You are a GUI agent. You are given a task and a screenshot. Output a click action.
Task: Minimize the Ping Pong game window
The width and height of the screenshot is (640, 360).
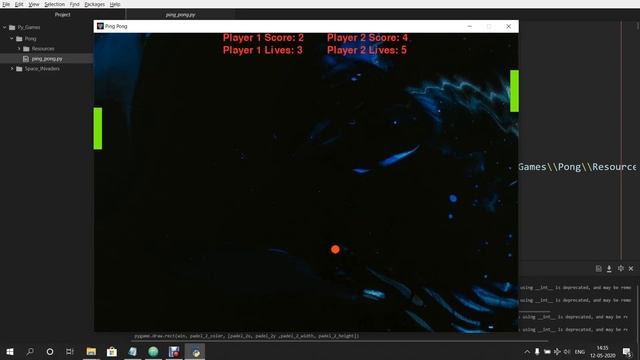(x=469, y=26)
